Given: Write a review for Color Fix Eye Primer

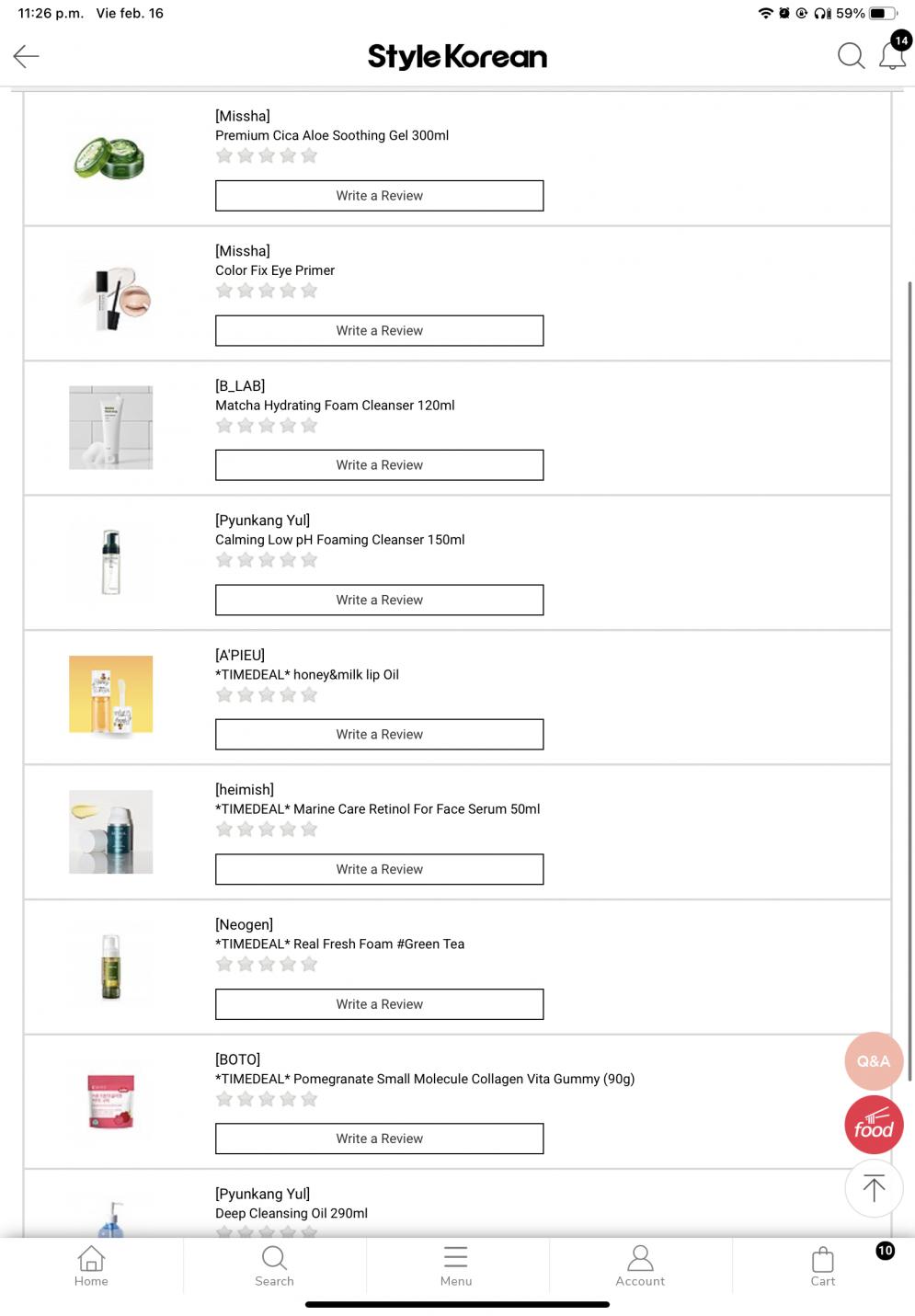Looking at the screenshot, I should point(379,331).
